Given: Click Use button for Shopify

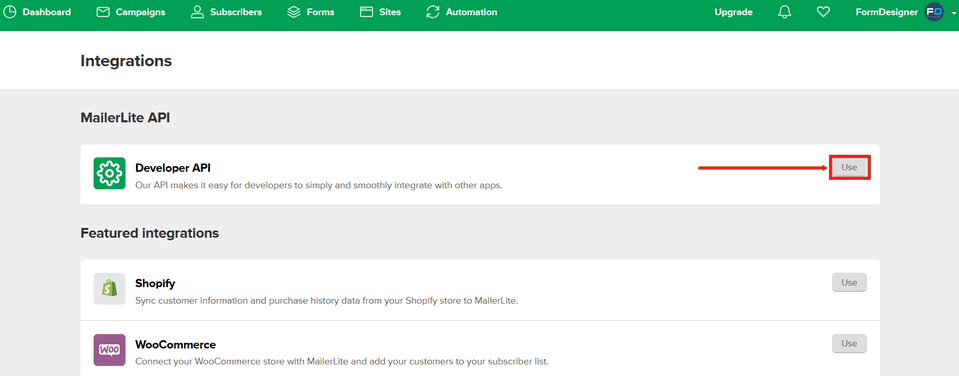Looking at the screenshot, I should pos(849,282).
